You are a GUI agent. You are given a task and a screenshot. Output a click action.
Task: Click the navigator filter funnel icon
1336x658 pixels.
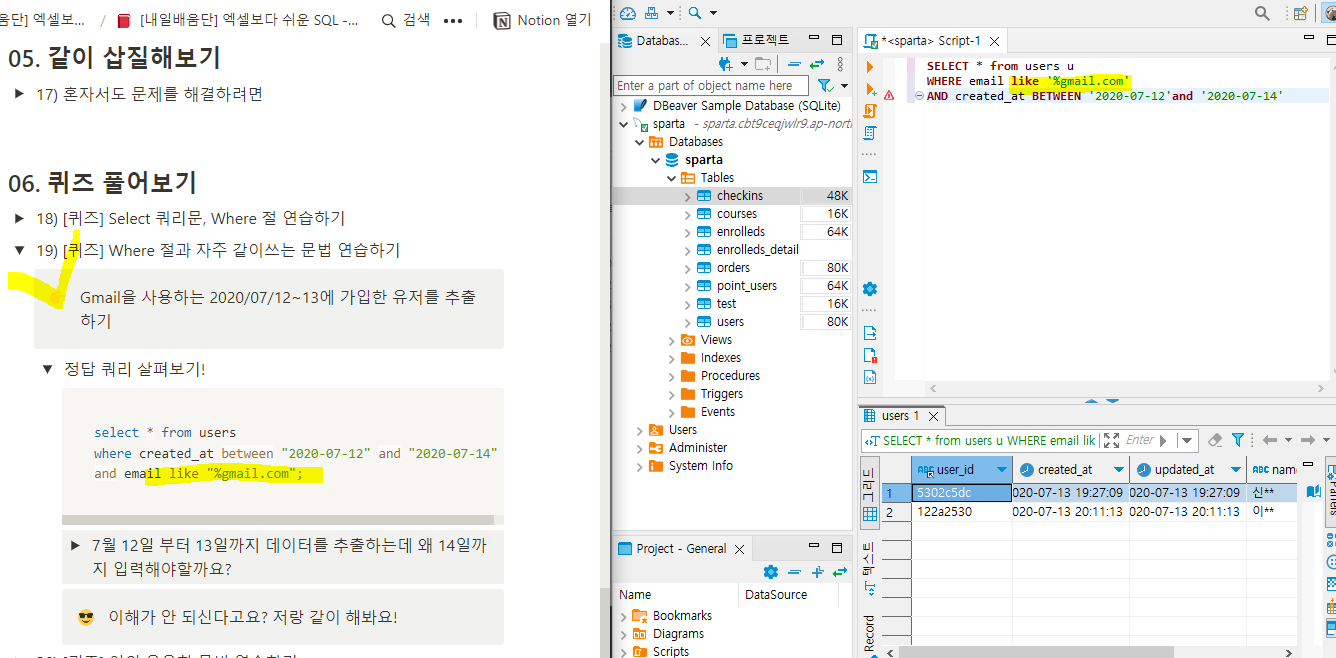[824, 86]
